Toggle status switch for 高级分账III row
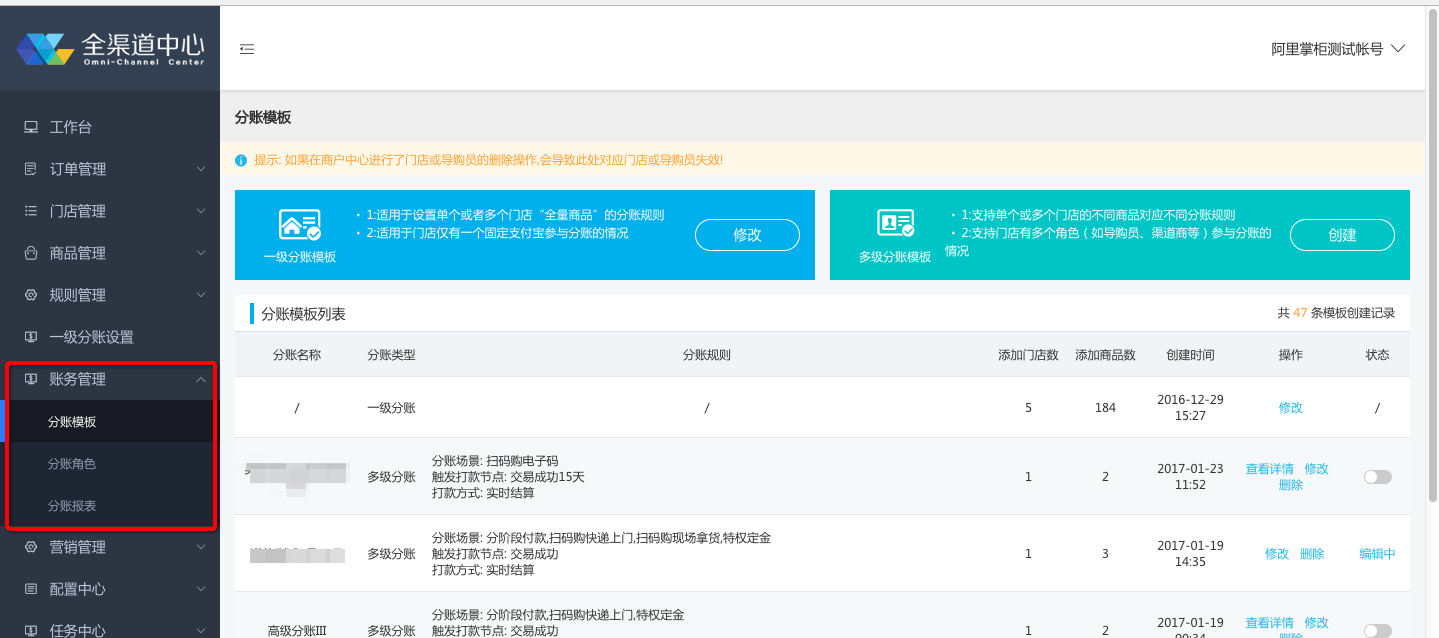 [x=1377, y=630]
